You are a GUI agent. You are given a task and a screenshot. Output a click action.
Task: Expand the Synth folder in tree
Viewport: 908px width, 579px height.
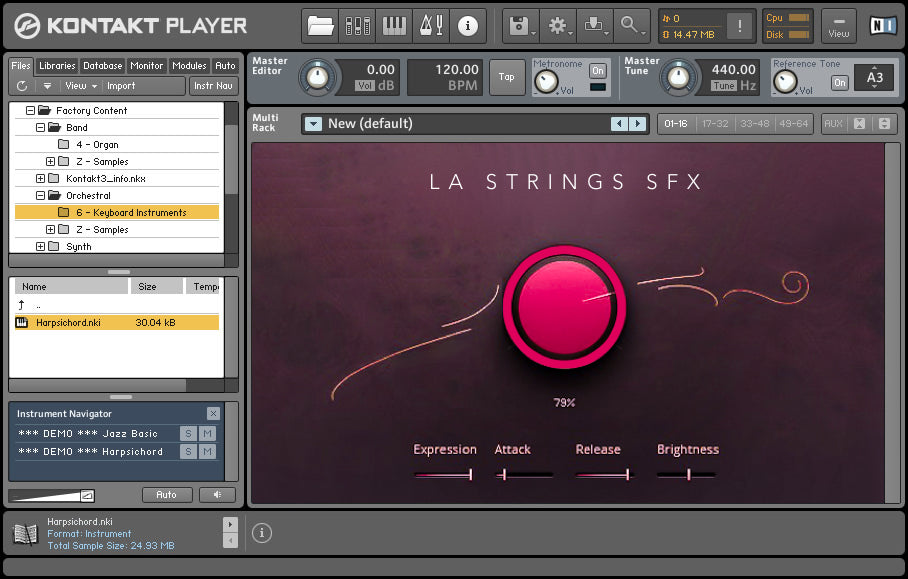tap(41, 247)
